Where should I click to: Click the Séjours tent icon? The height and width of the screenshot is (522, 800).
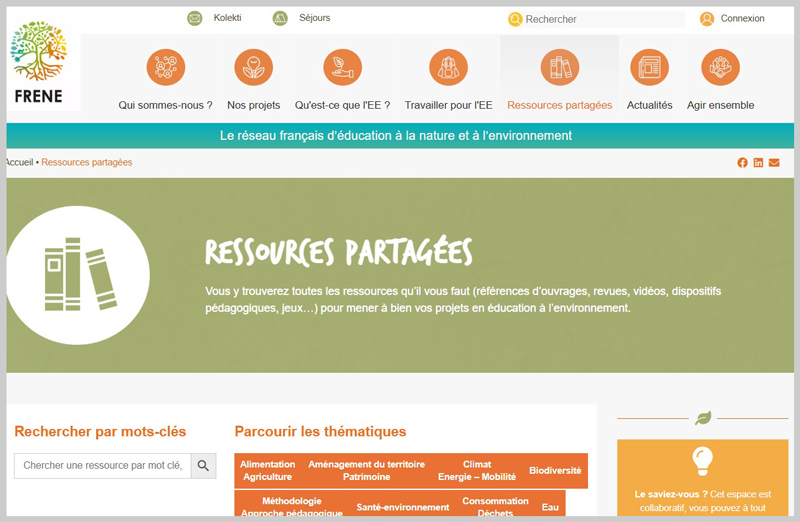tap(280, 18)
